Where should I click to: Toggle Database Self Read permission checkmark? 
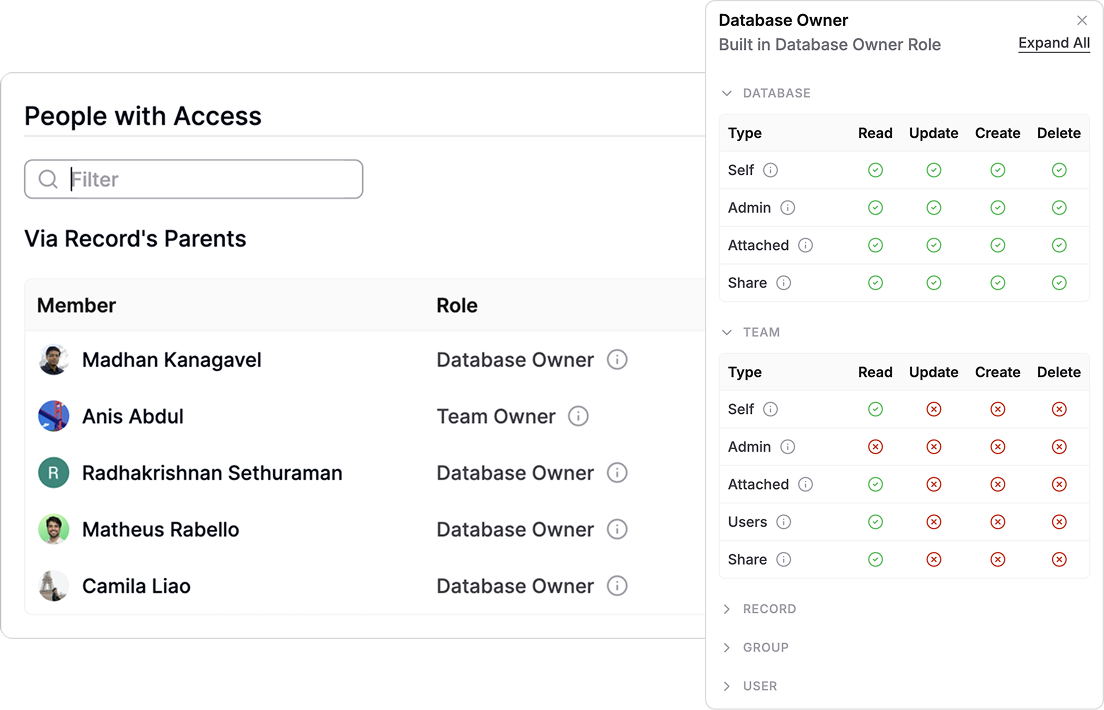(875, 170)
